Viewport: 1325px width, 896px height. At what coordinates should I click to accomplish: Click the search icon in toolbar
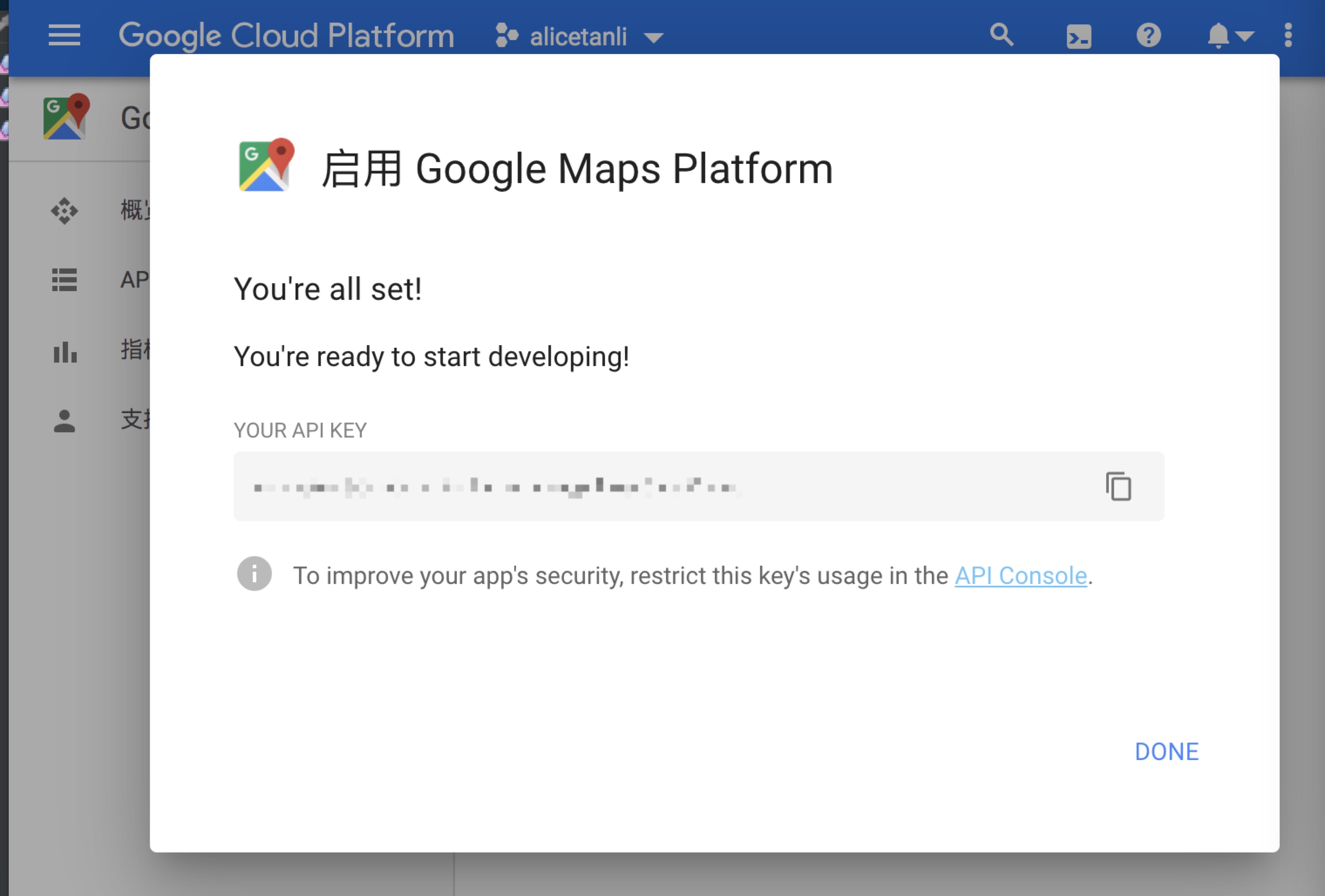click(1001, 35)
